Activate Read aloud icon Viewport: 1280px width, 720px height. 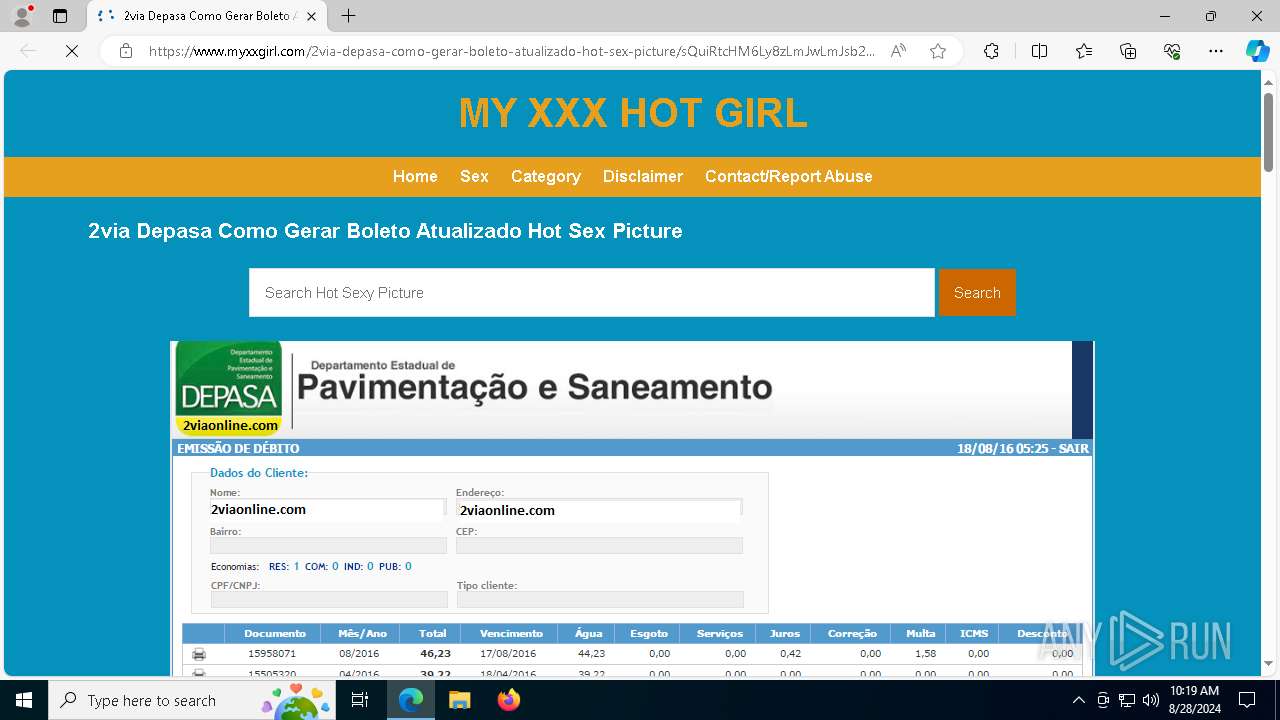point(898,51)
